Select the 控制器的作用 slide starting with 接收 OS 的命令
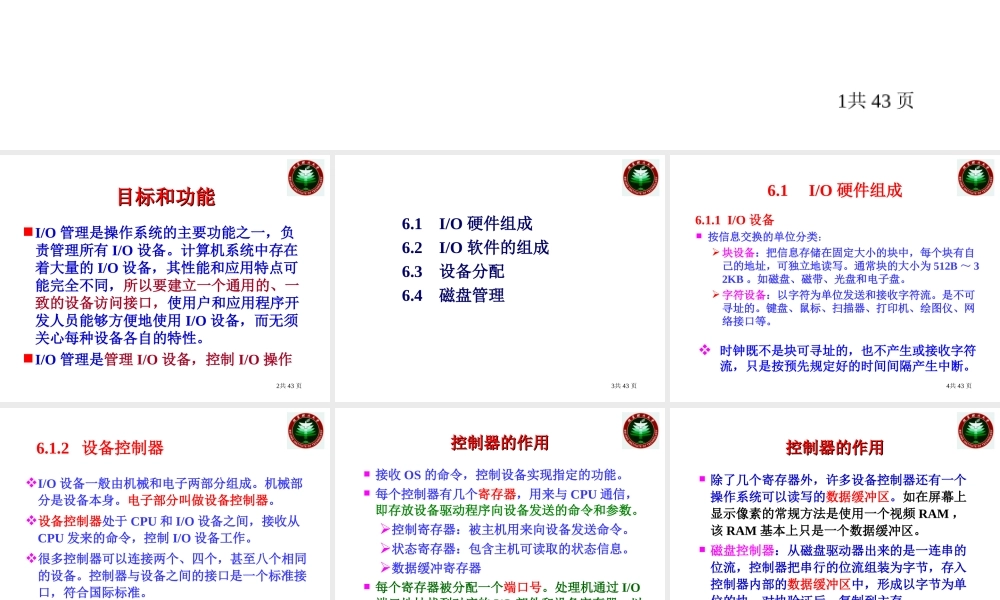This screenshot has width=1000, height=600. coord(499,504)
